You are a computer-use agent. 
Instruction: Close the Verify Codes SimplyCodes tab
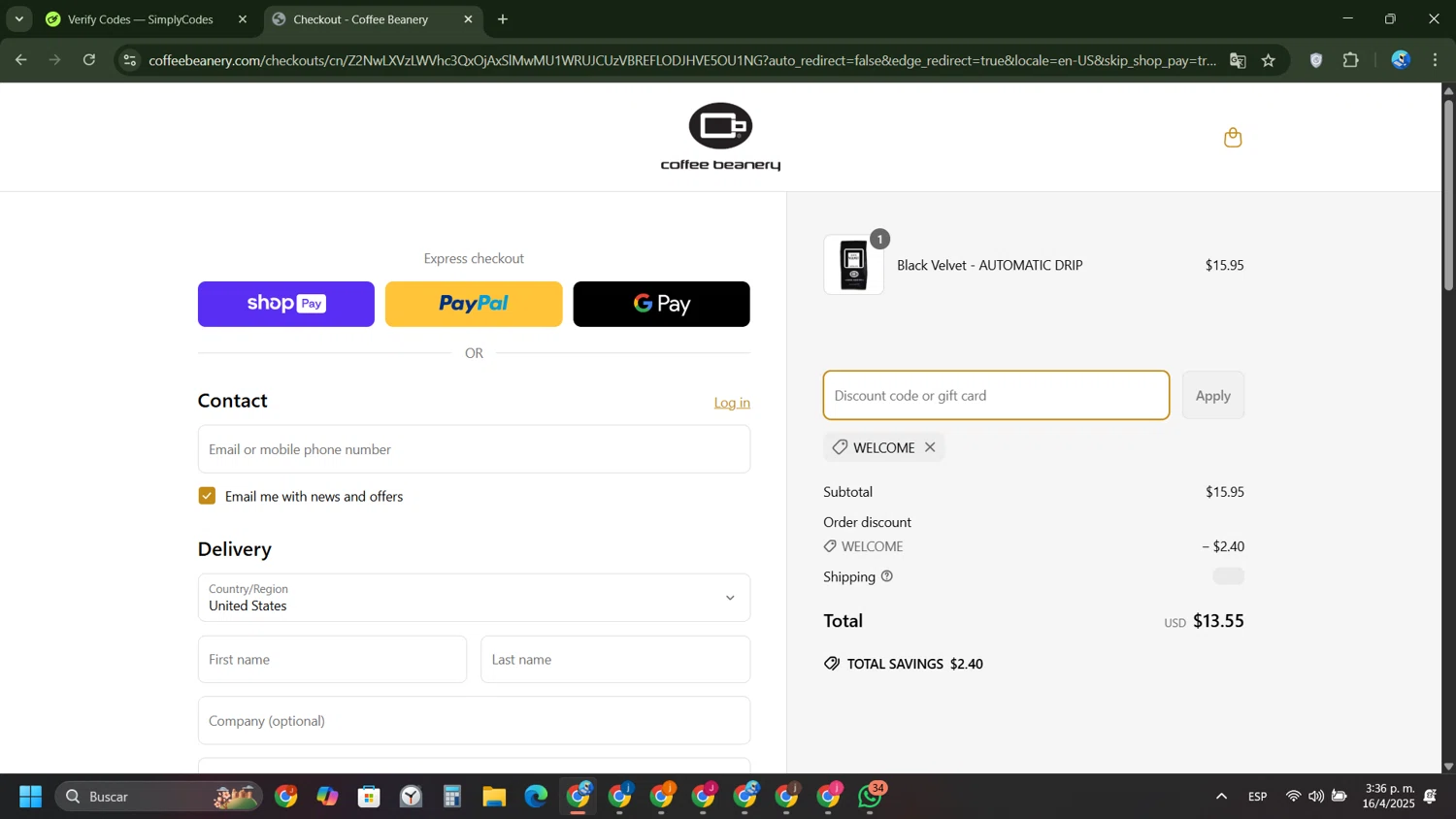243,19
